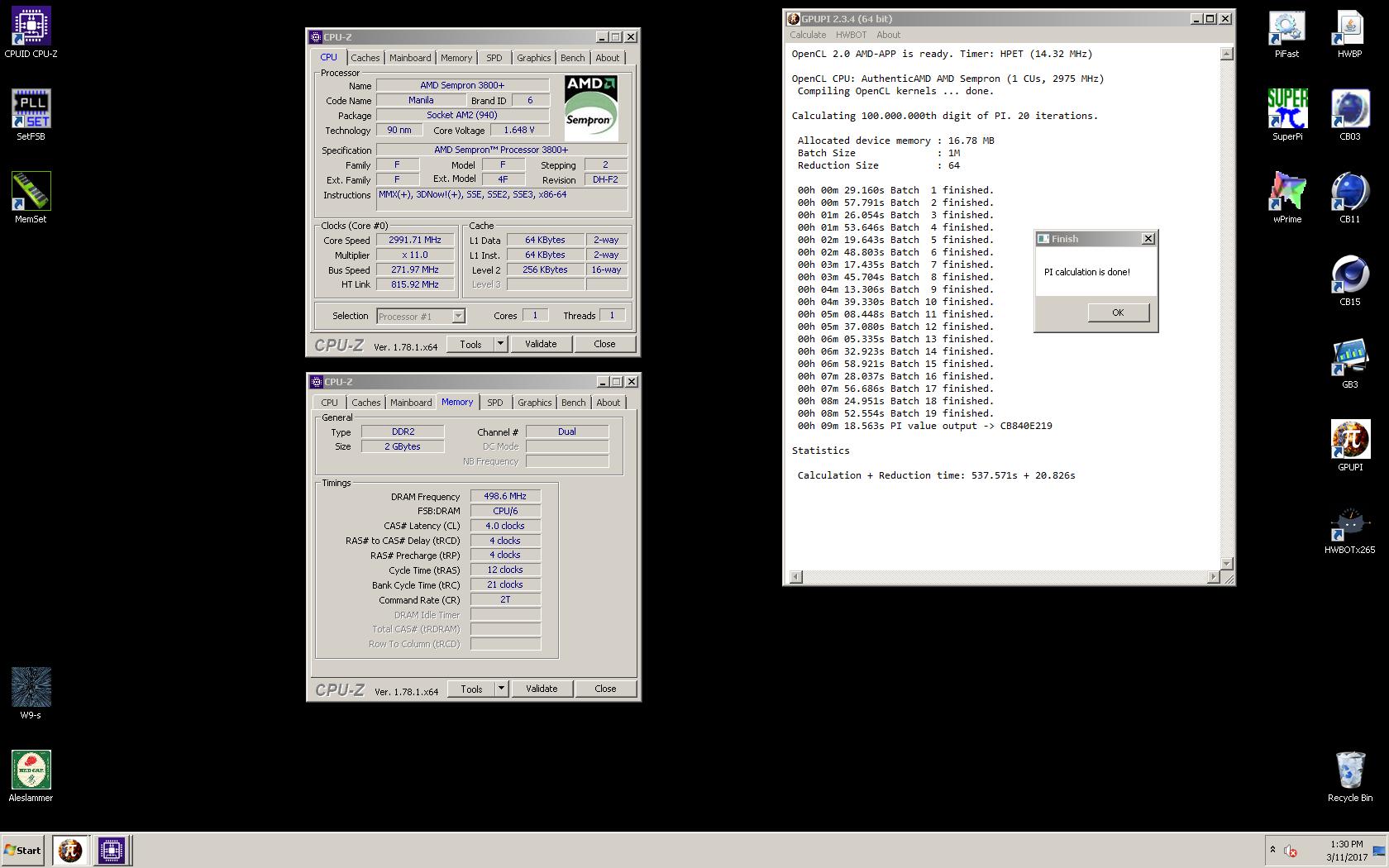
Task: Close the Finish dialog with X
Action: coord(1148,238)
